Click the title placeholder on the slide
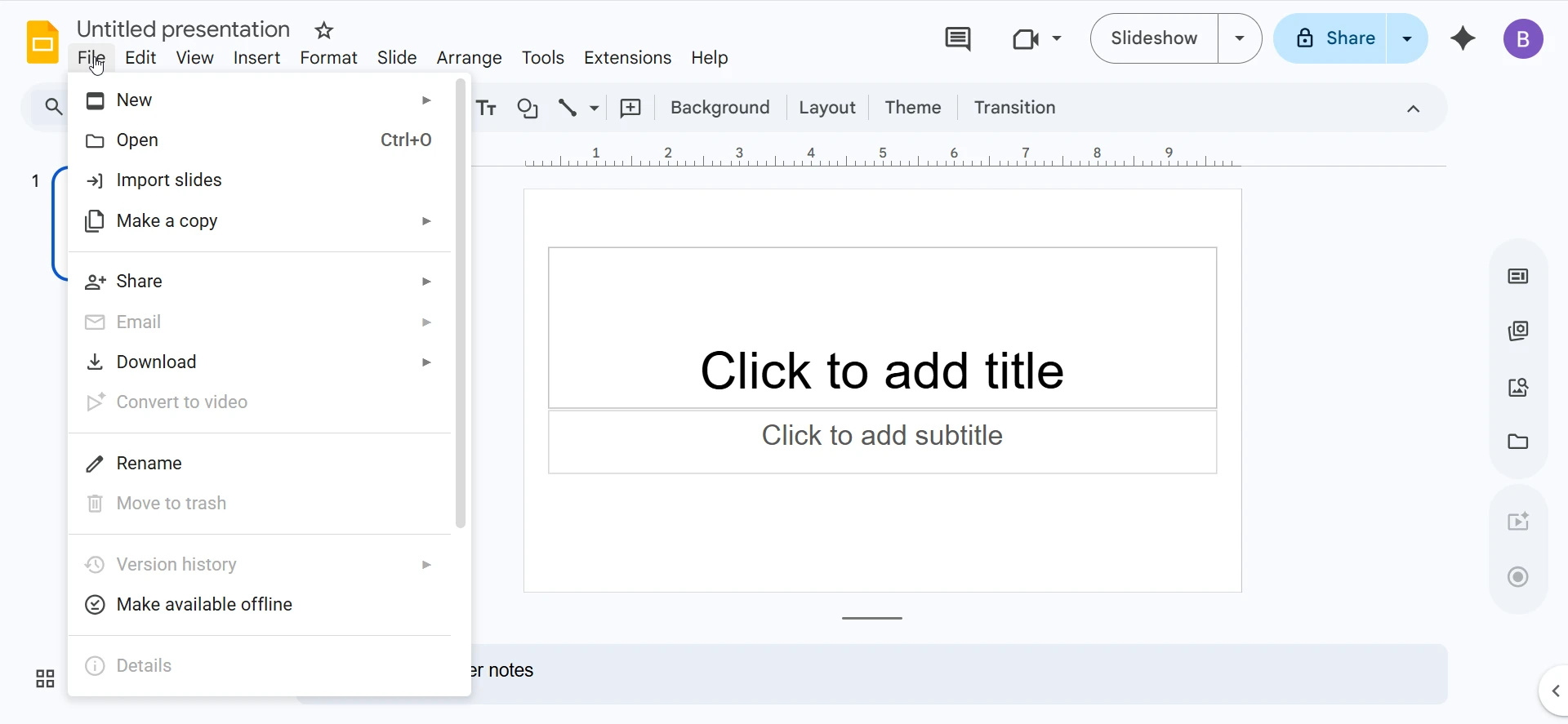 click(882, 371)
